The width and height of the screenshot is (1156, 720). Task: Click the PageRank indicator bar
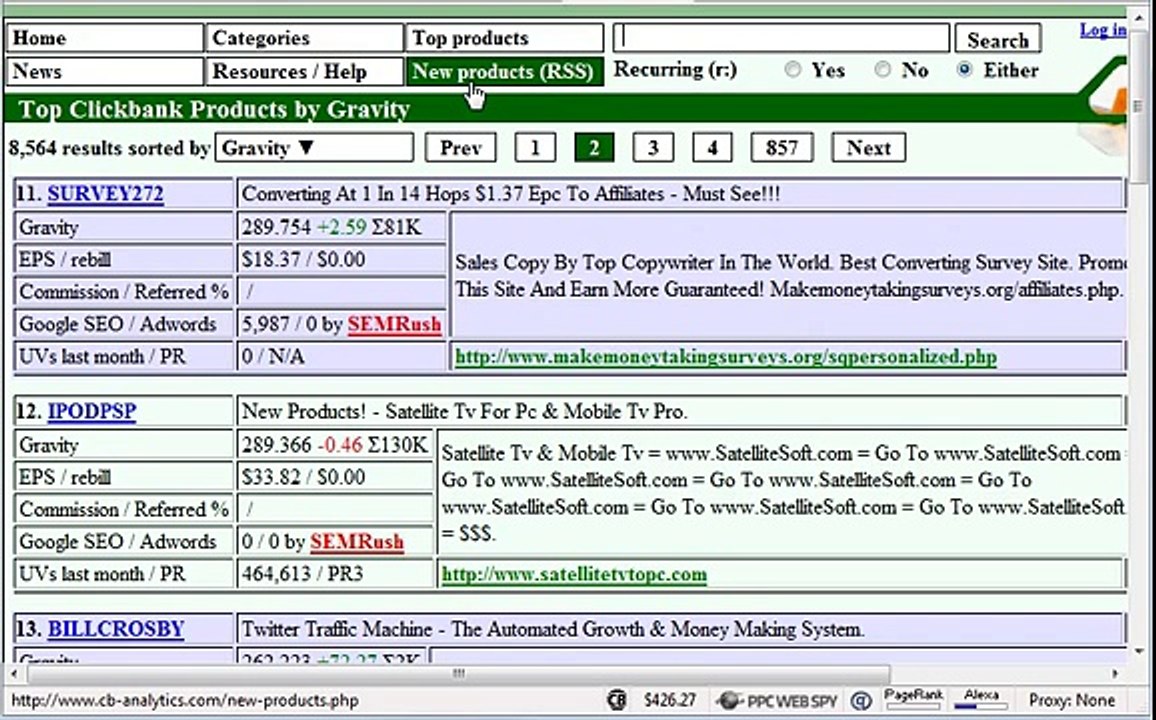(913, 700)
